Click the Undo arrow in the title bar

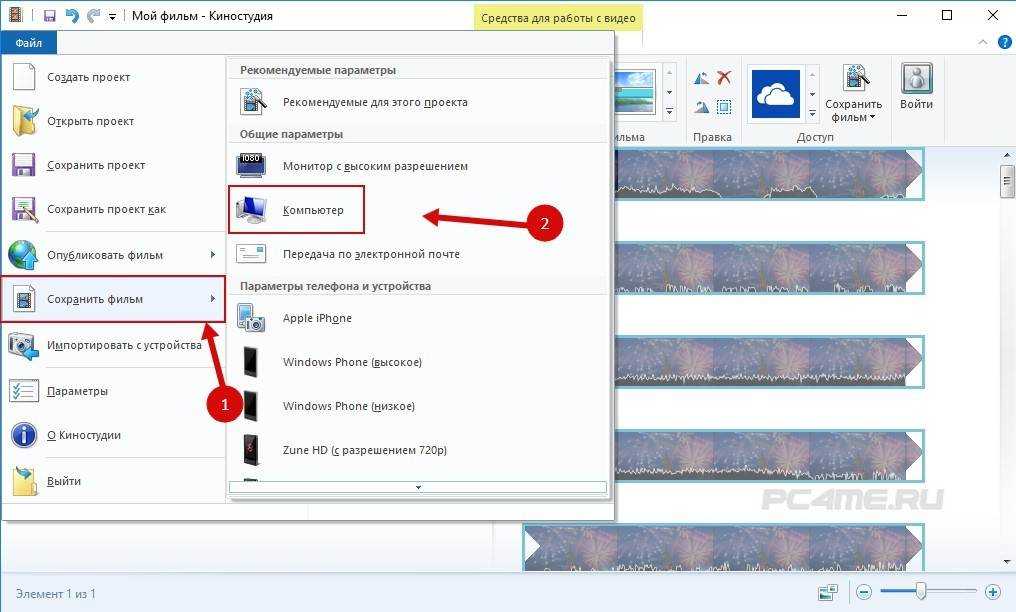tap(72, 16)
